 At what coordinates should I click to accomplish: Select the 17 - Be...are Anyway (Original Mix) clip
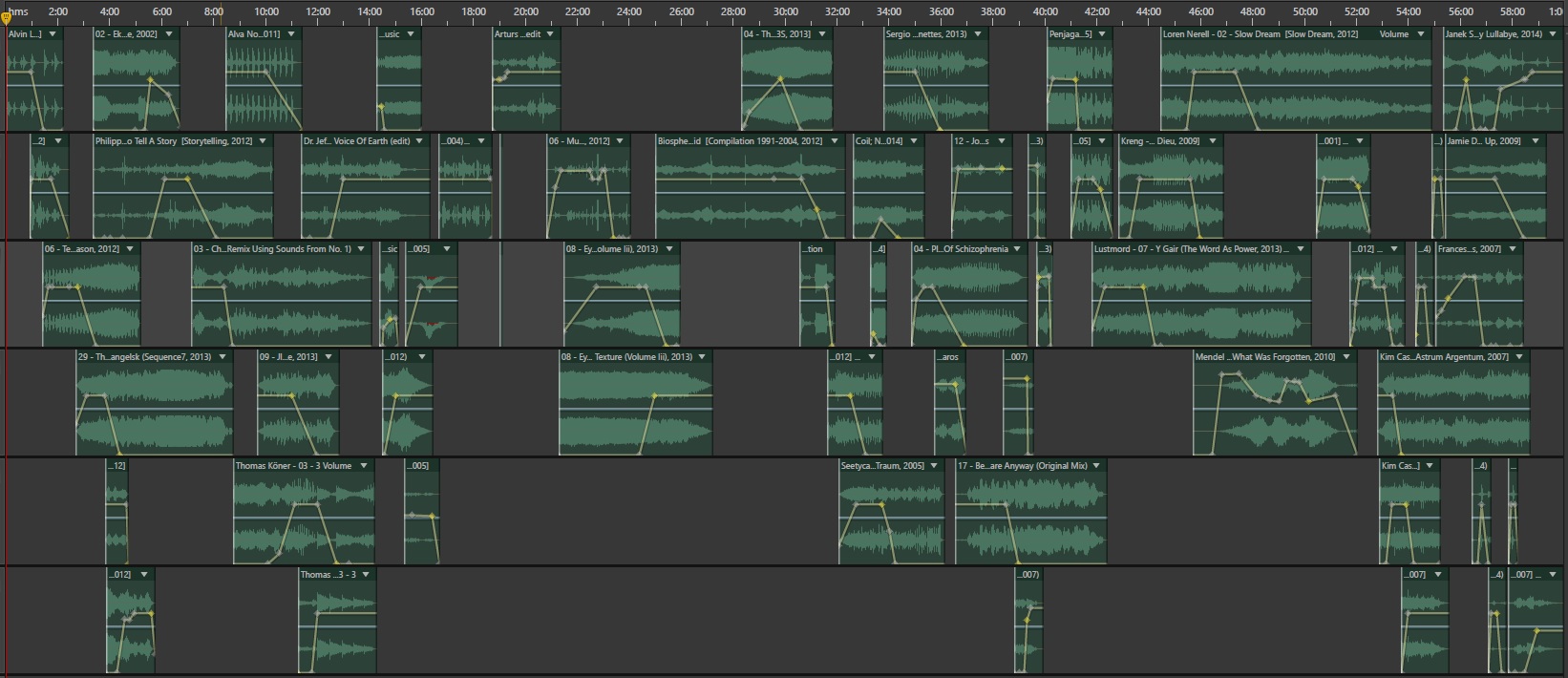[1022, 466]
